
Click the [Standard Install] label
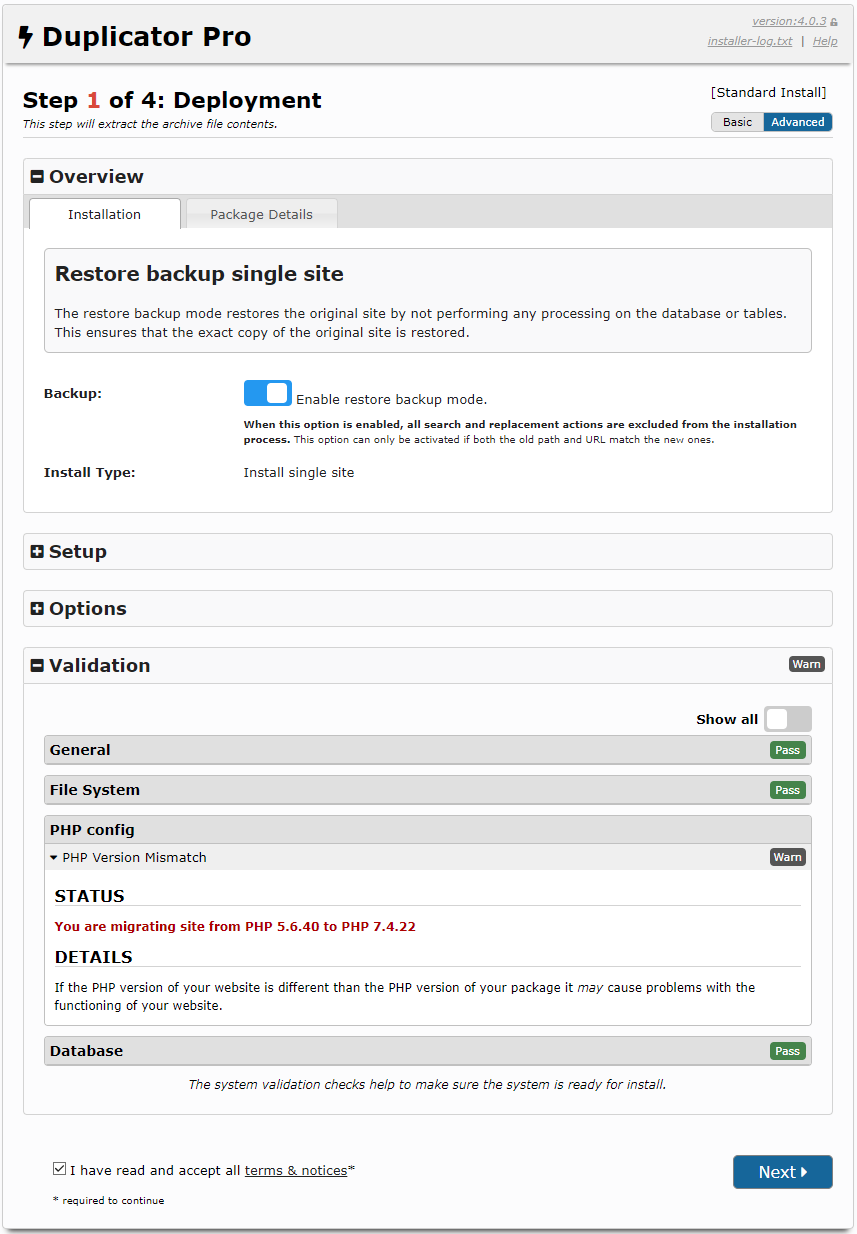[769, 92]
